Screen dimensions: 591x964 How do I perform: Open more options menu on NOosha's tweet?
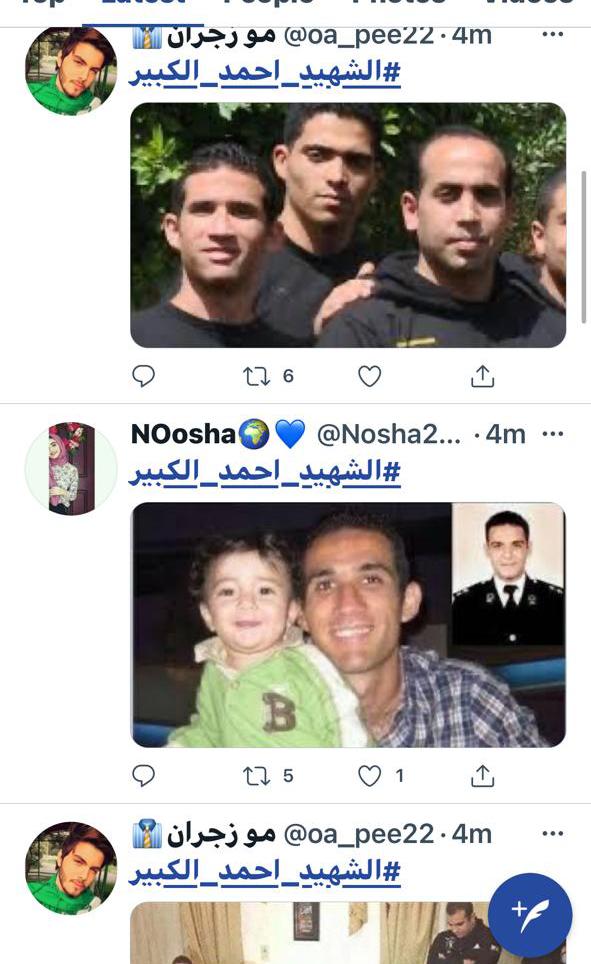click(553, 434)
